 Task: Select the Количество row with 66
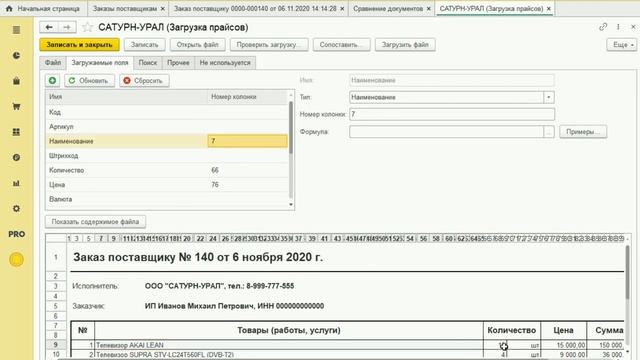[x=167, y=170]
